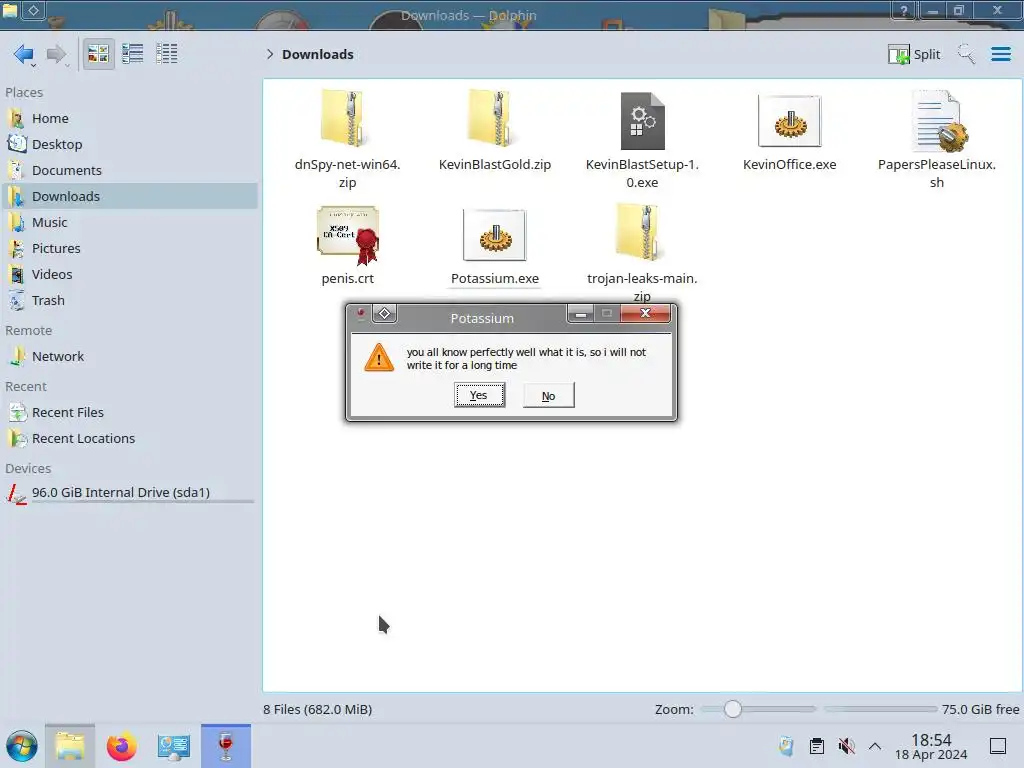This screenshot has height=768, width=1024.
Task: Open Dolphin hamburger menu
Action: pos(1000,54)
